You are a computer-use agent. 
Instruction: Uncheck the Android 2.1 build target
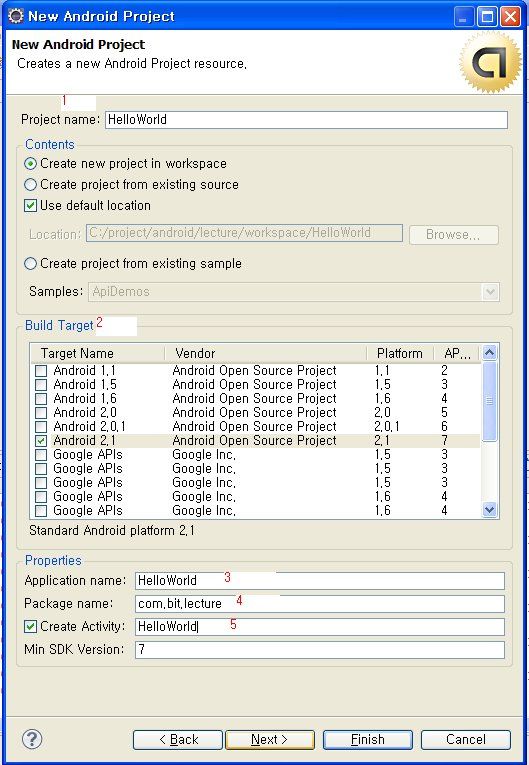(x=41, y=441)
